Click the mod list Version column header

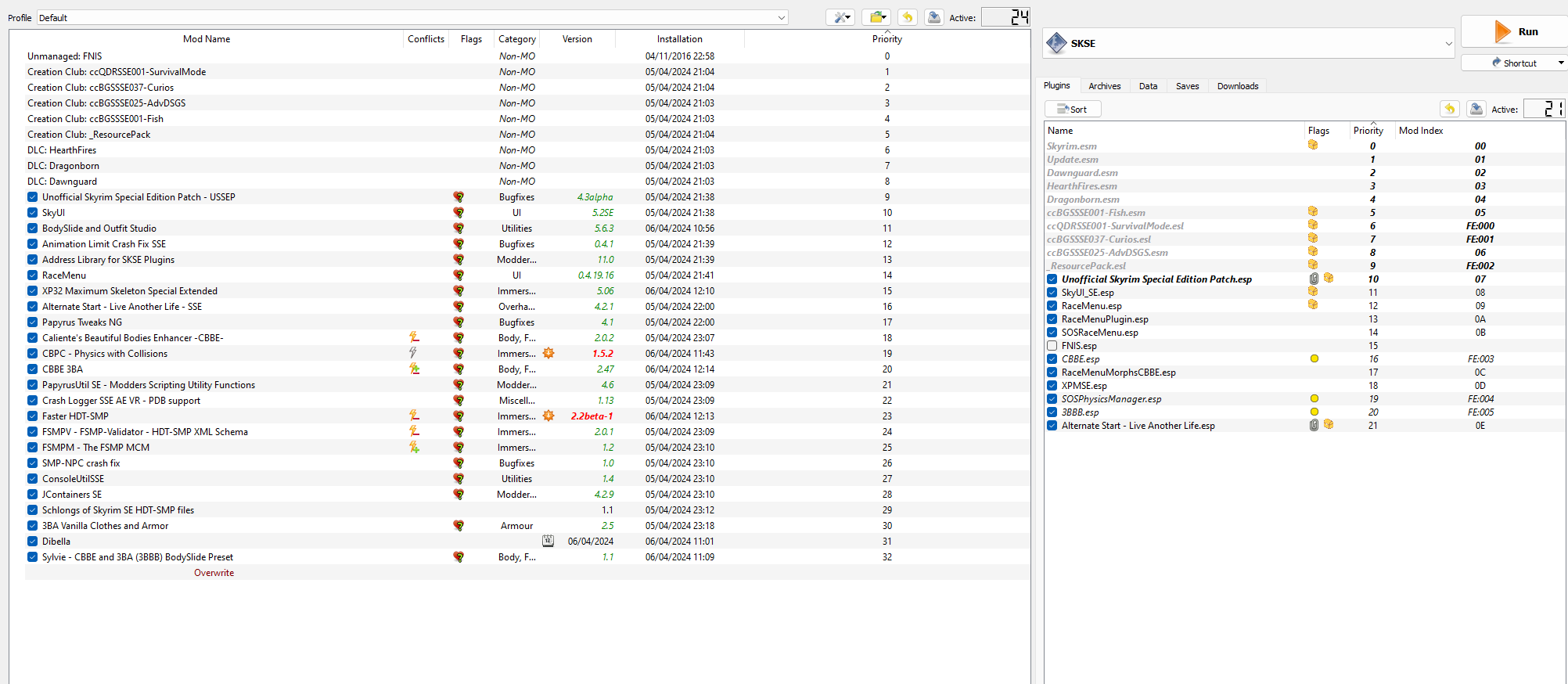point(577,39)
